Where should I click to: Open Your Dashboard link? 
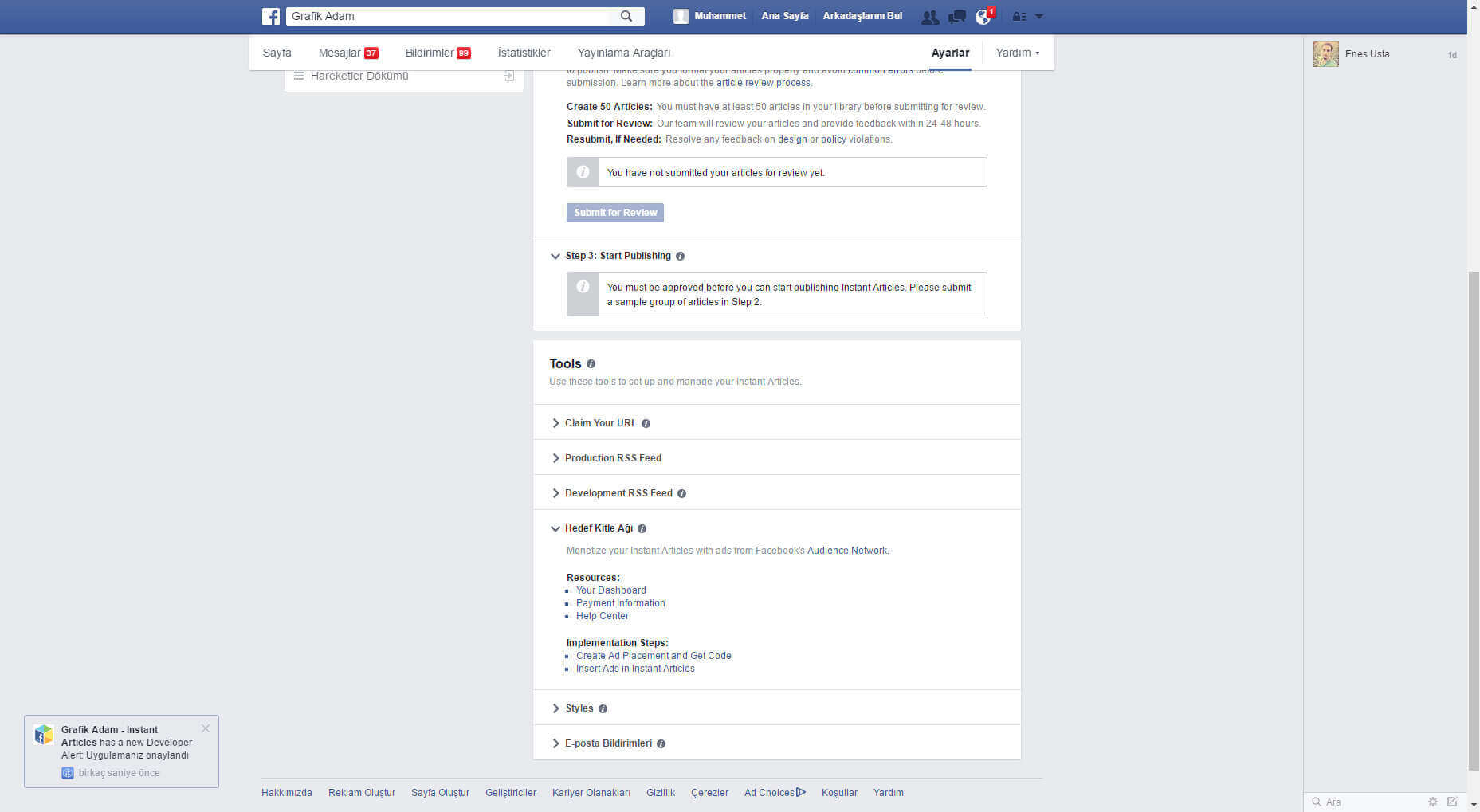coord(611,590)
